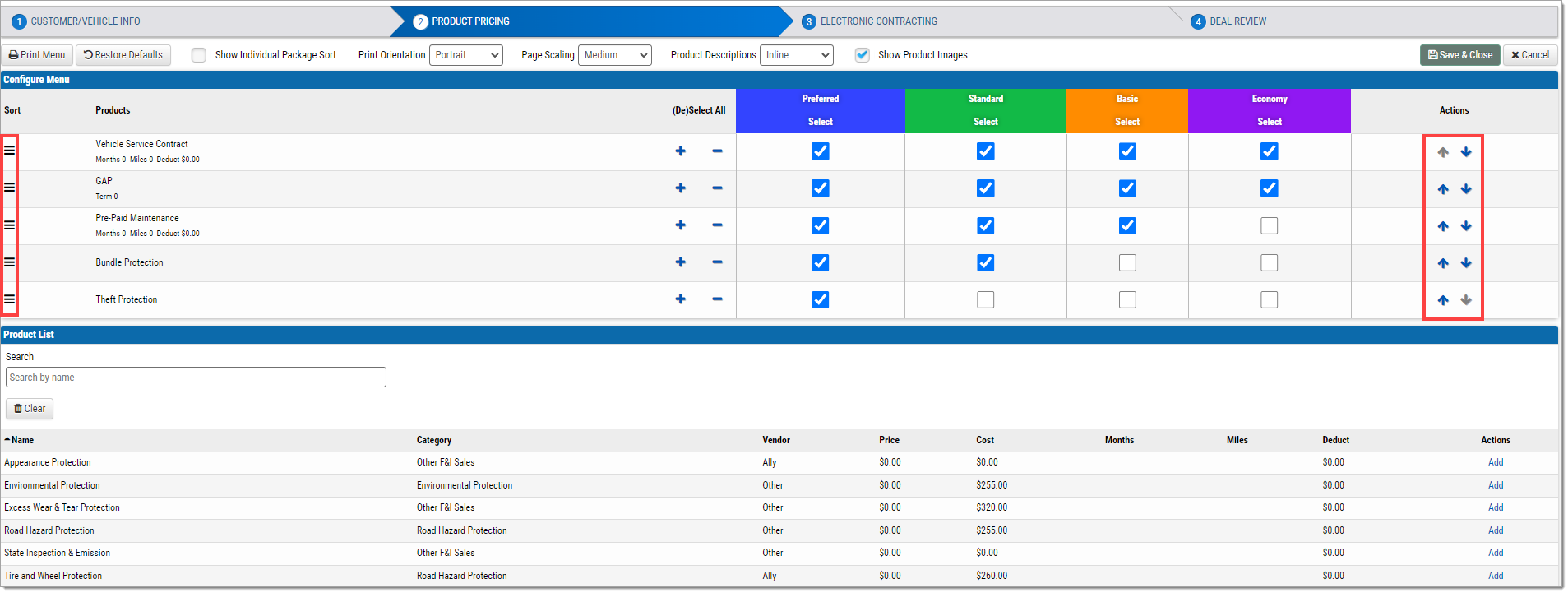Click Cancel button
The height and width of the screenshot is (593, 1568).
tap(1530, 55)
